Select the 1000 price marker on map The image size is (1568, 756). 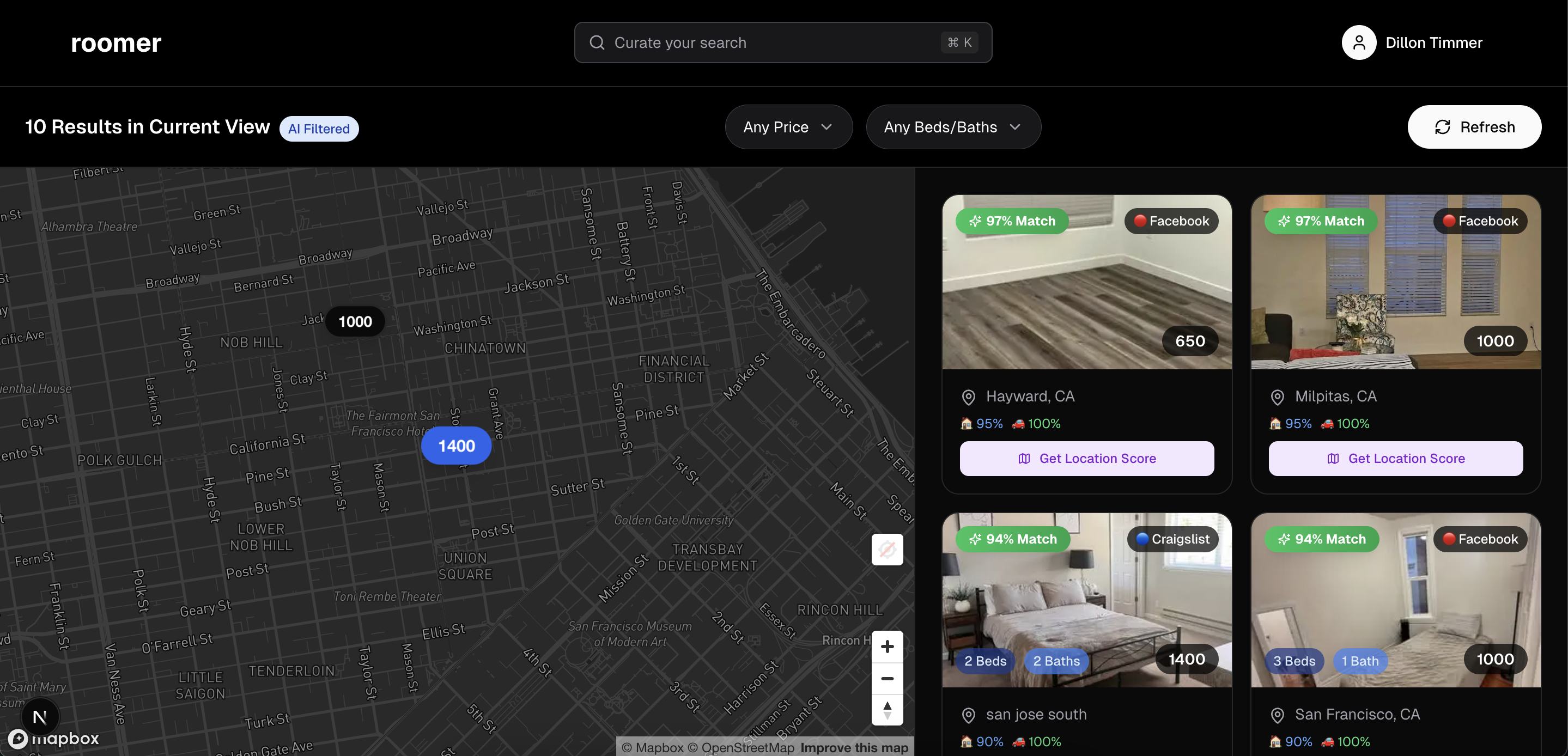355,321
